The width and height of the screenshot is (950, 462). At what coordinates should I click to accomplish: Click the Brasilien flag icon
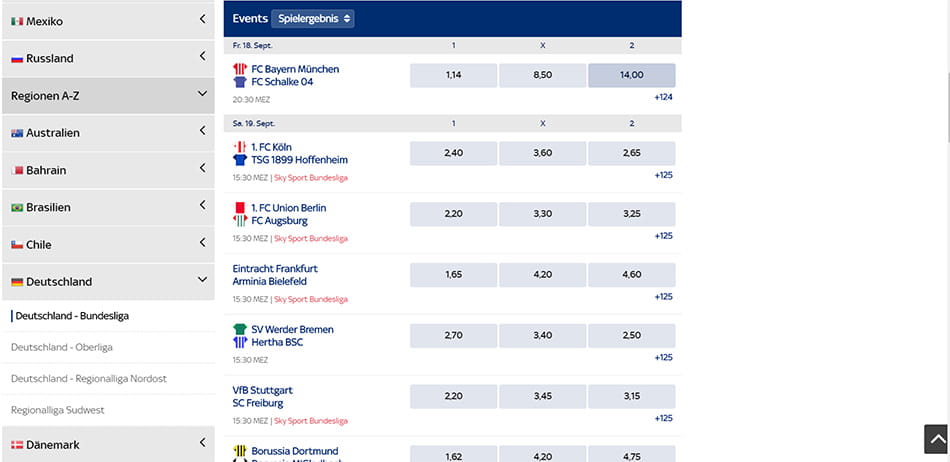pyautogui.click(x=17, y=208)
